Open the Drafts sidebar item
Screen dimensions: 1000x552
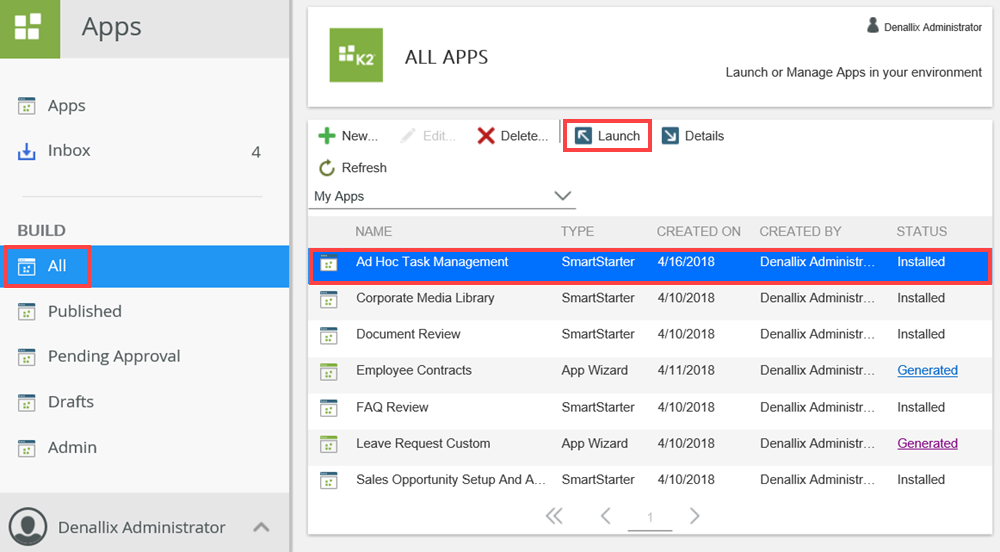(70, 402)
